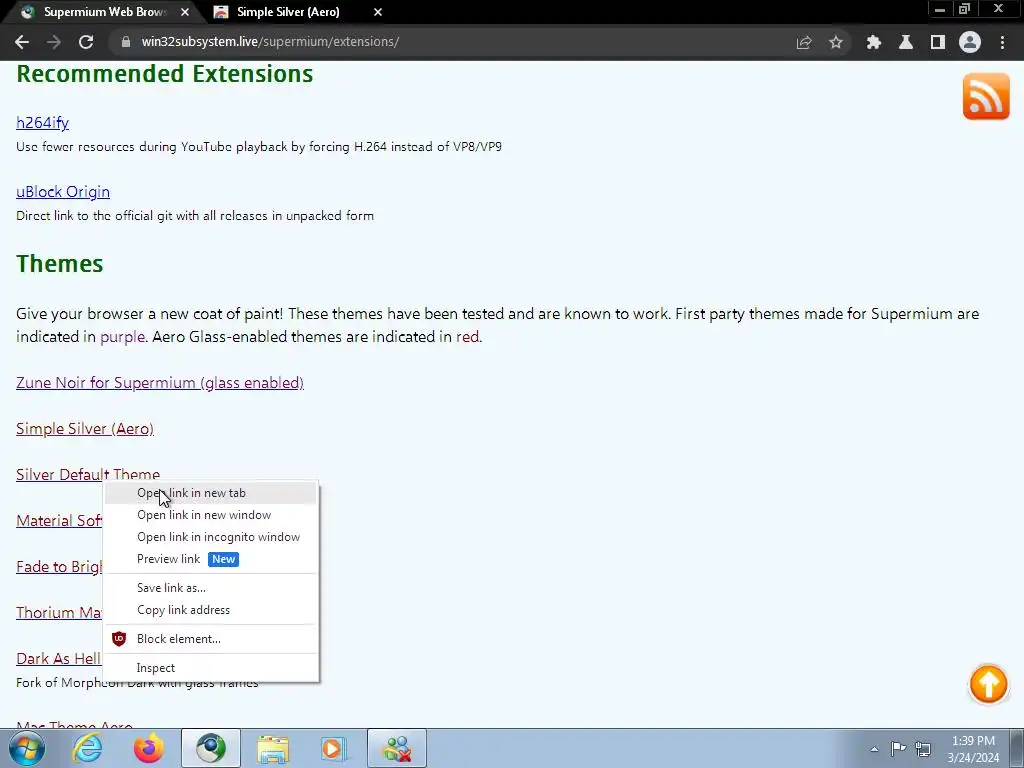Launch Internet Explorer from taskbar

click(87, 748)
